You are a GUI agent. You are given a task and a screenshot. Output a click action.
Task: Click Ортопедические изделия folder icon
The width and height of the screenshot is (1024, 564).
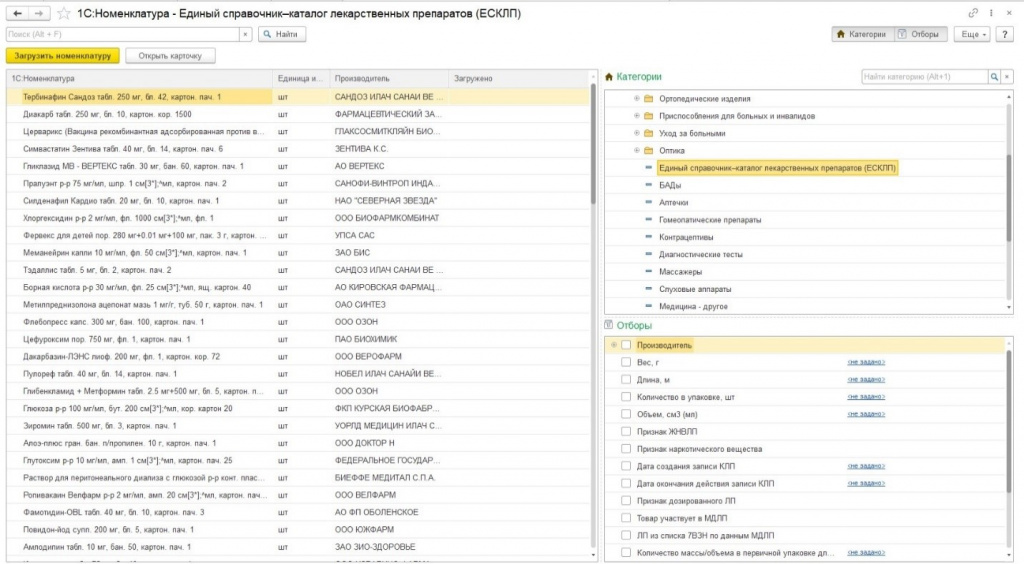[x=648, y=99]
